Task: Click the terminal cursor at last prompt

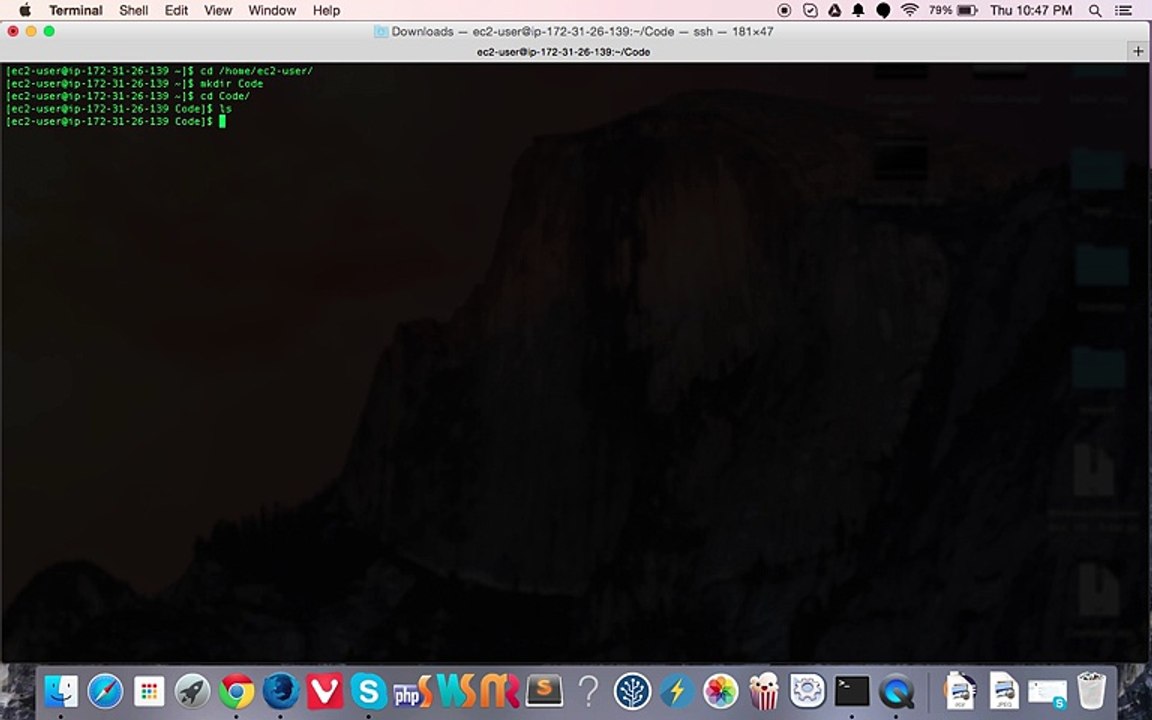Action: click(222, 121)
